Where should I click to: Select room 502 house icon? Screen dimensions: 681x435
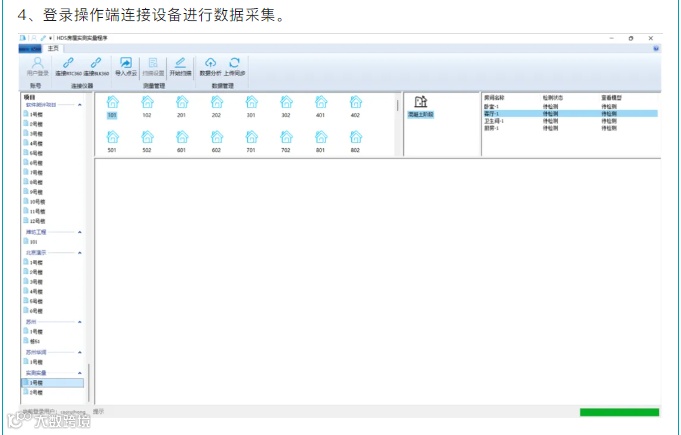click(147, 137)
